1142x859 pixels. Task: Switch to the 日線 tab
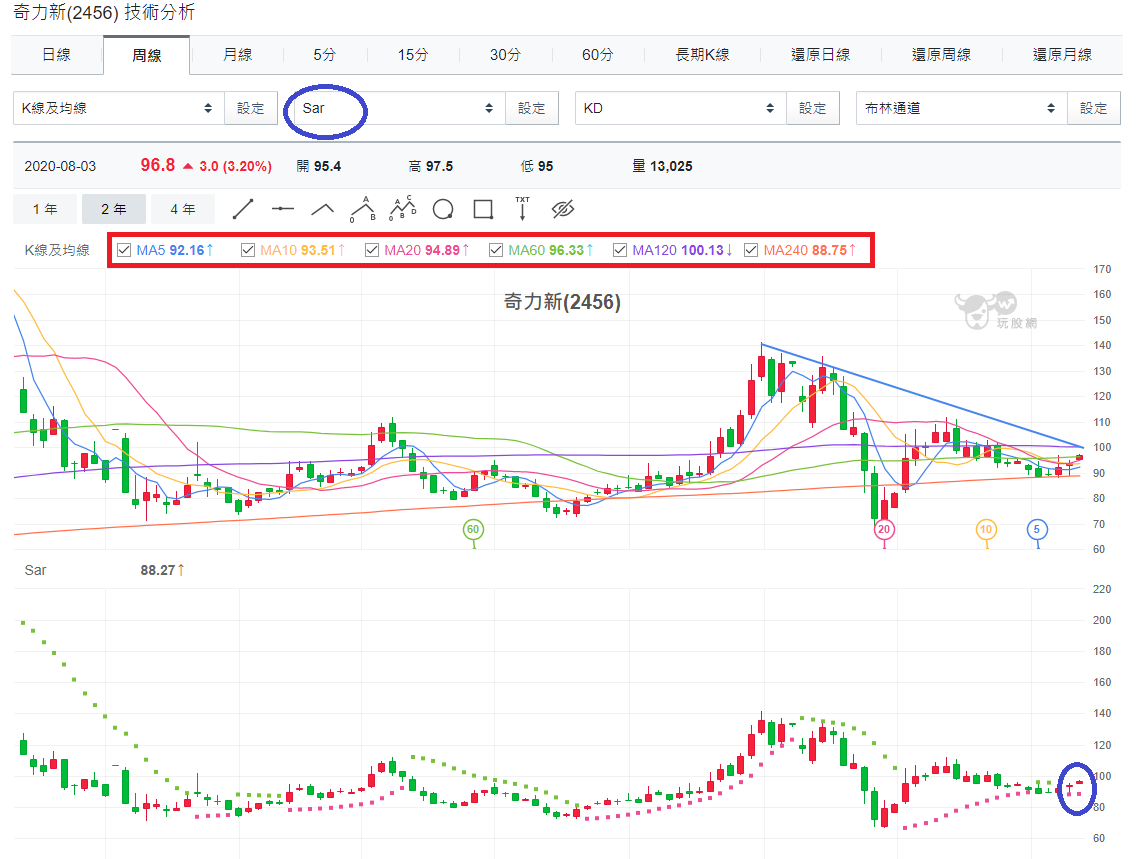57,55
